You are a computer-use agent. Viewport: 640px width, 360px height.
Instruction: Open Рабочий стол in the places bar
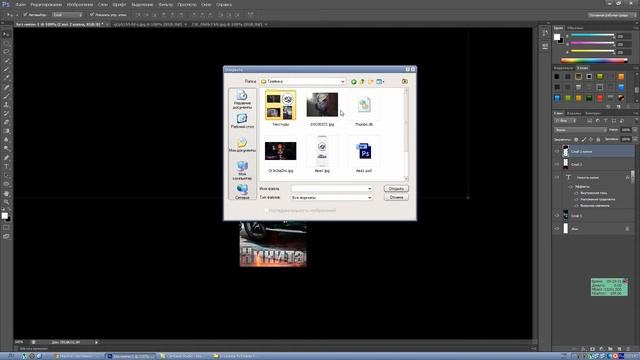tap(242, 121)
